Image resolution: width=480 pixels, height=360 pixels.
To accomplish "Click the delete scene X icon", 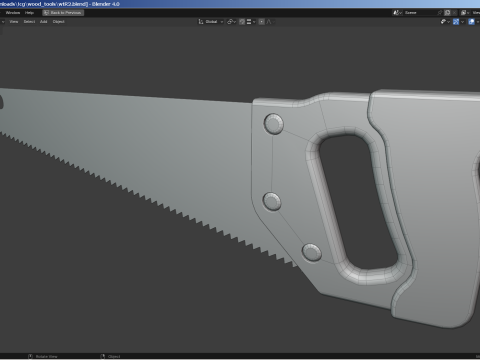I will [x=454, y=13].
